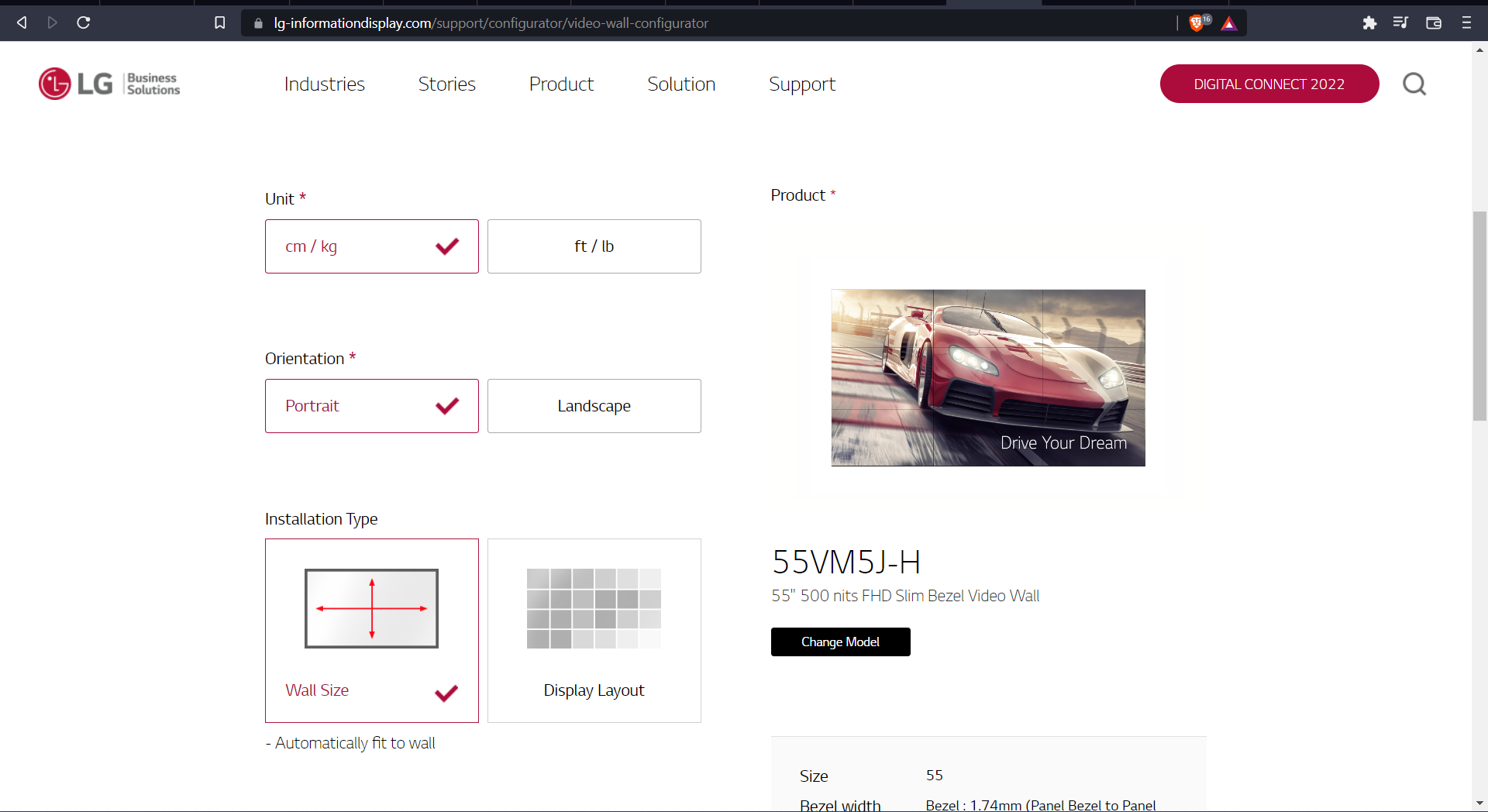Click the scrollbar down arrow
Image resolution: width=1488 pixels, height=812 pixels.
(x=1480, y=804)
